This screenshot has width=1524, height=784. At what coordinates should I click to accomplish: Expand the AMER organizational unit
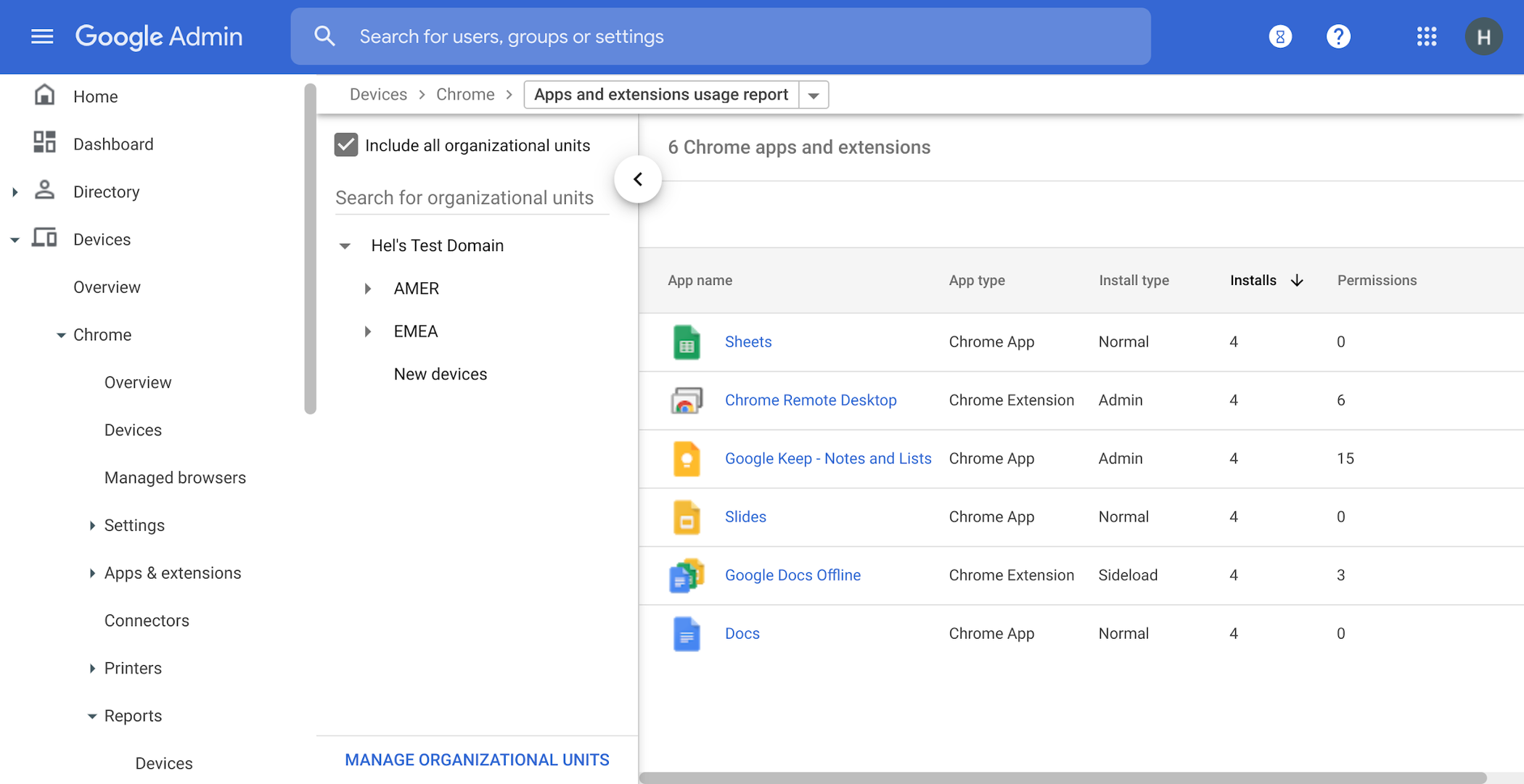[x=368, y=289]
